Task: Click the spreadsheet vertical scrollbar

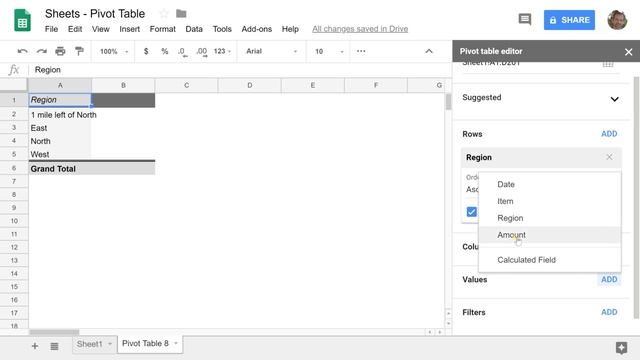Action: 449,102
